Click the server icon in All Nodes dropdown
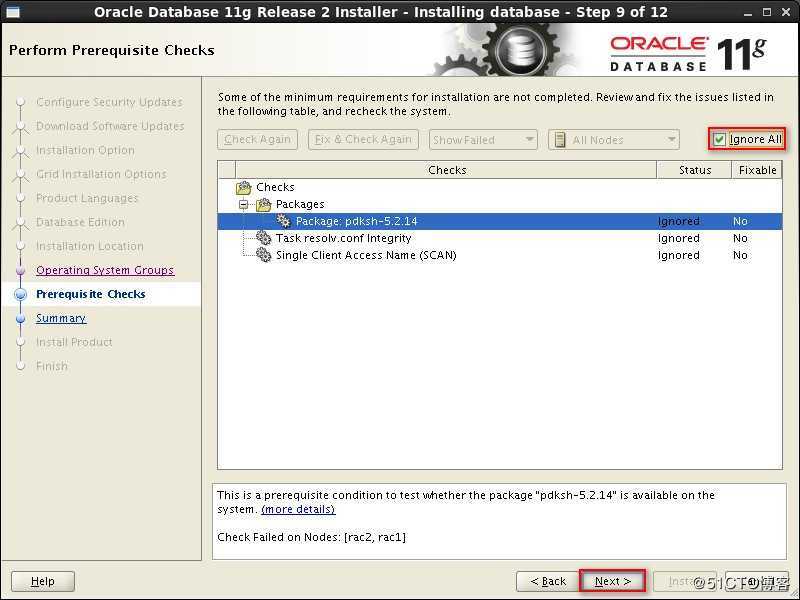Viewport: 800px width, 600px height. pos(560,139)
